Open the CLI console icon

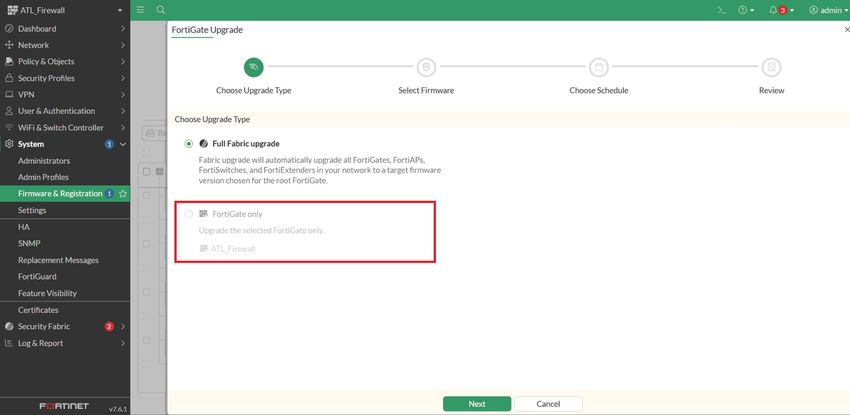pyautogui.click(x=722, y=10)
